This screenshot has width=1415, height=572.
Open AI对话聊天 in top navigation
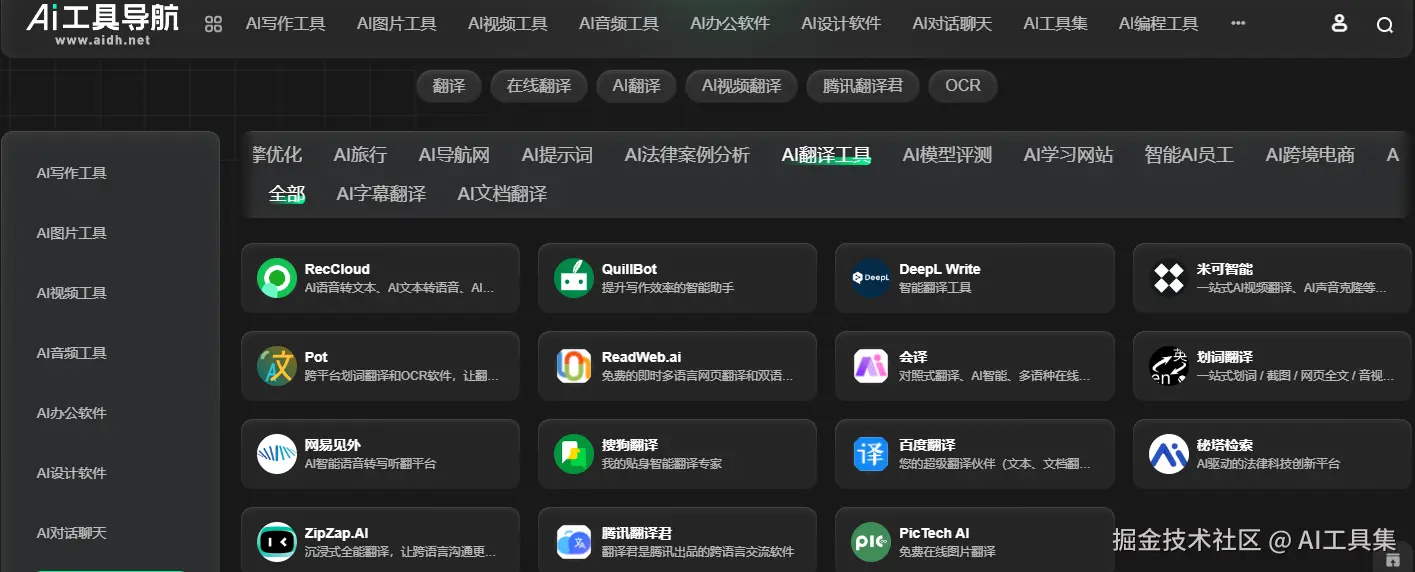click(x=952, y=24)
